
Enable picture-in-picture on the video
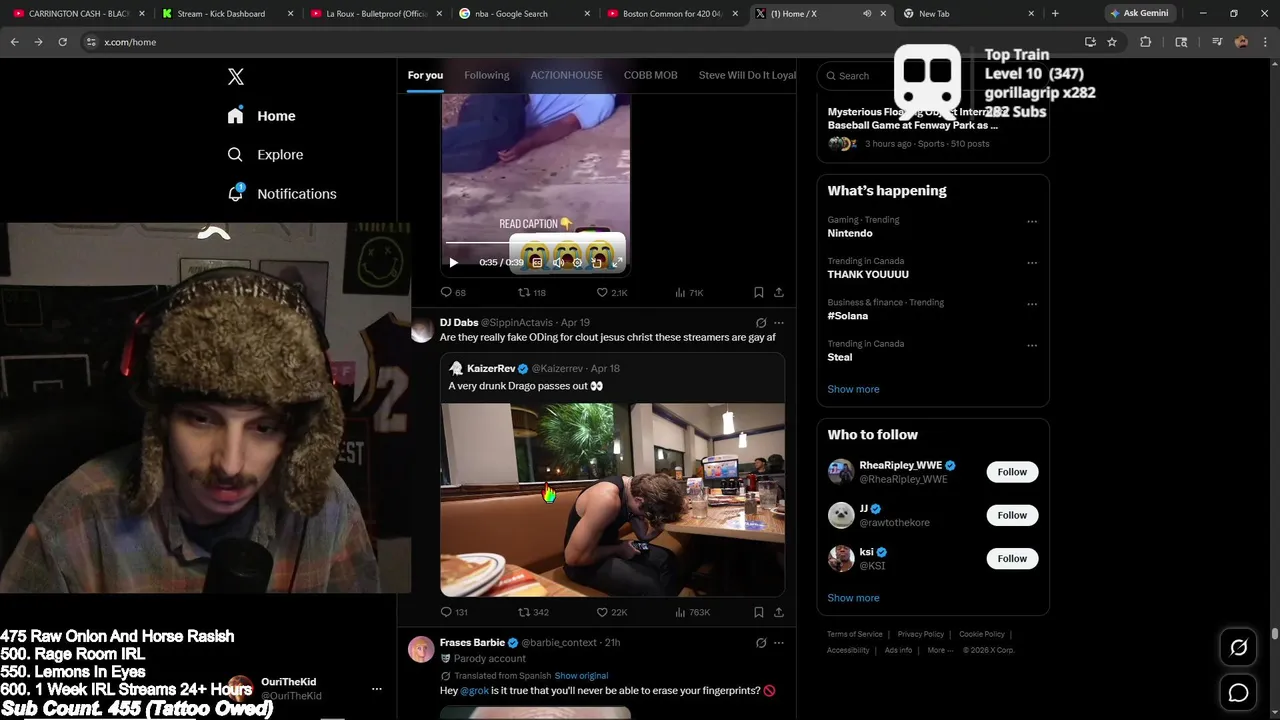click(x=597, y=263)
